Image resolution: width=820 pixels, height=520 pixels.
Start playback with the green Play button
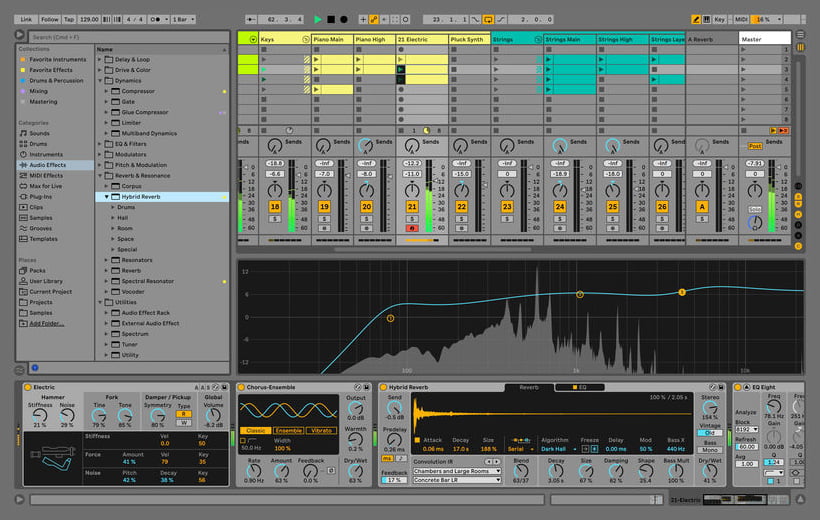(317, 19)
